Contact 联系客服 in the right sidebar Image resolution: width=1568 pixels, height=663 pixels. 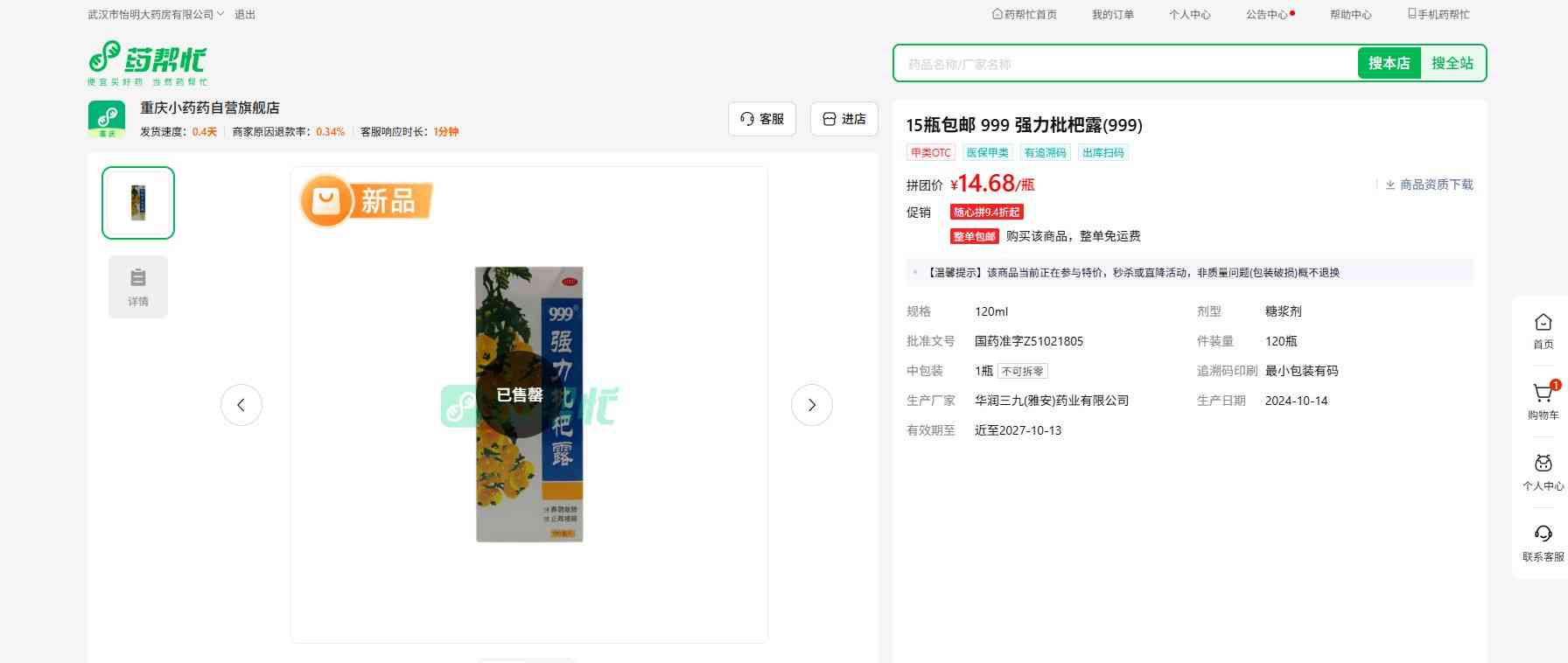point(1543,542)
